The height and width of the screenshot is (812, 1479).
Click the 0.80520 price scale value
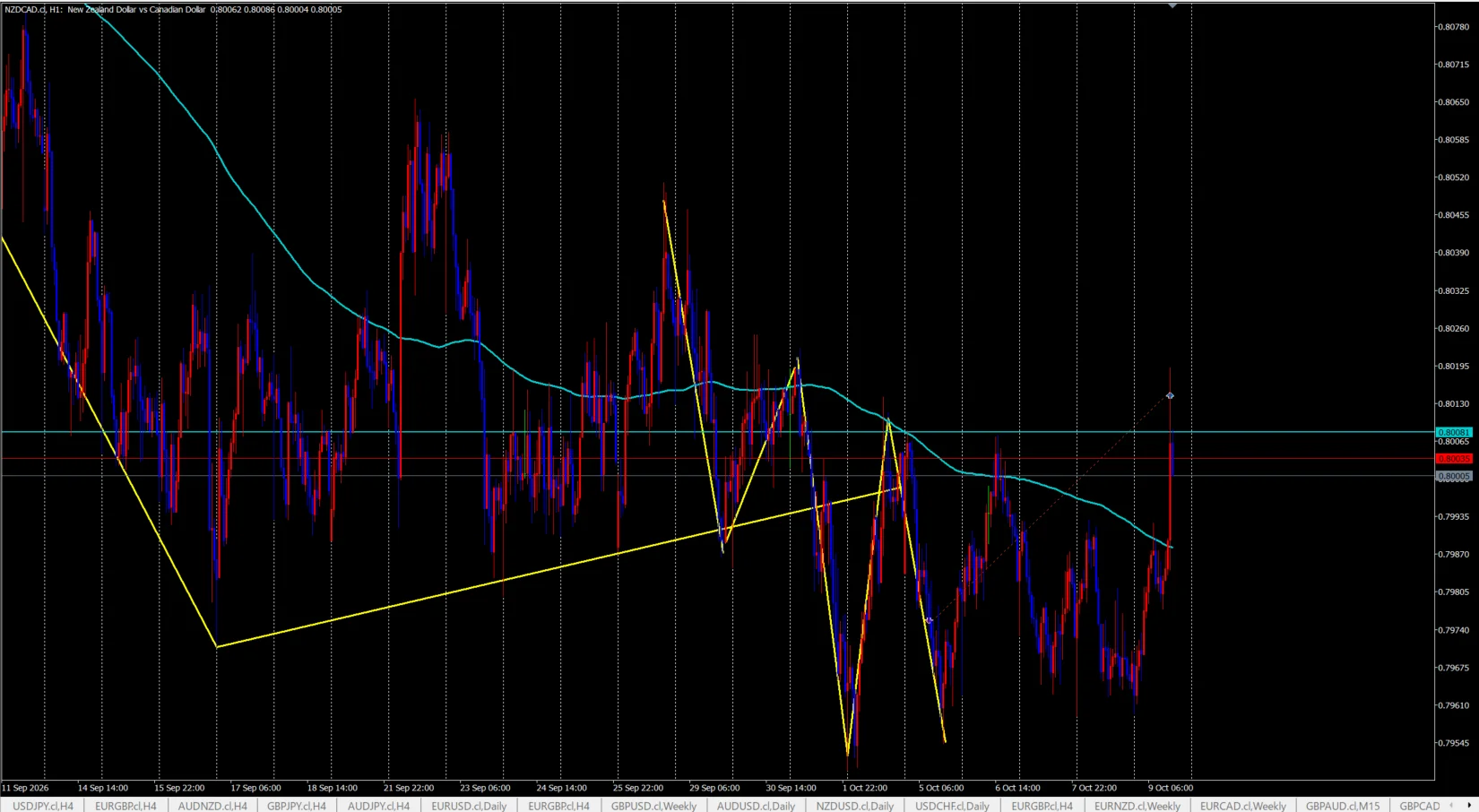coord(1453,177)
